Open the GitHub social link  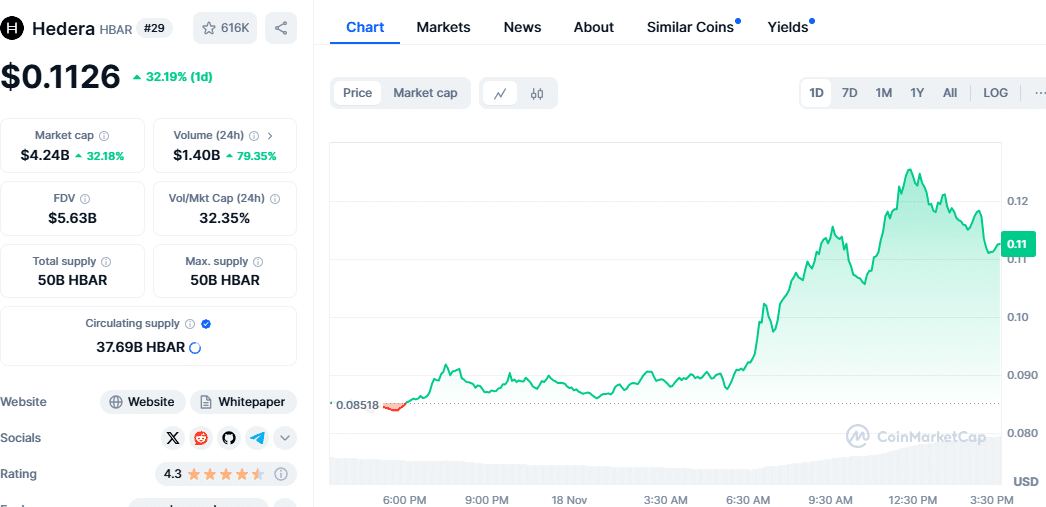[x=229, y=438]
